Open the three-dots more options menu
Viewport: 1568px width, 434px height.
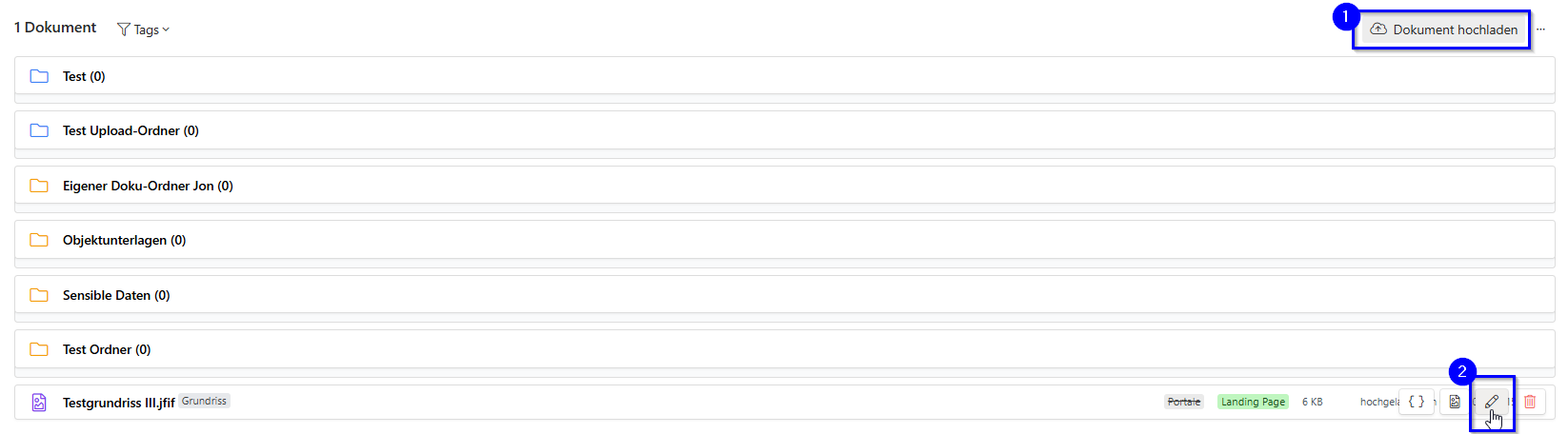point(1540,30)
